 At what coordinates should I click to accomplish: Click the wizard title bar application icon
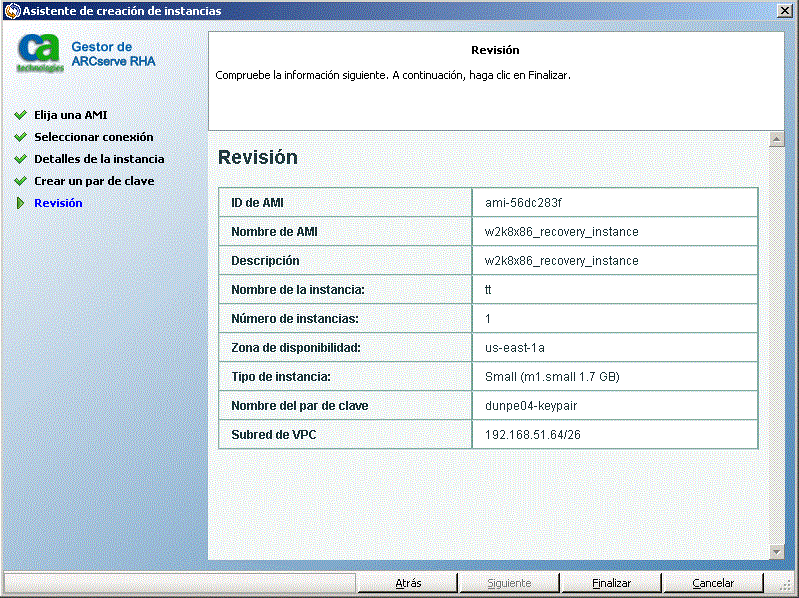[x=12, y=11]
